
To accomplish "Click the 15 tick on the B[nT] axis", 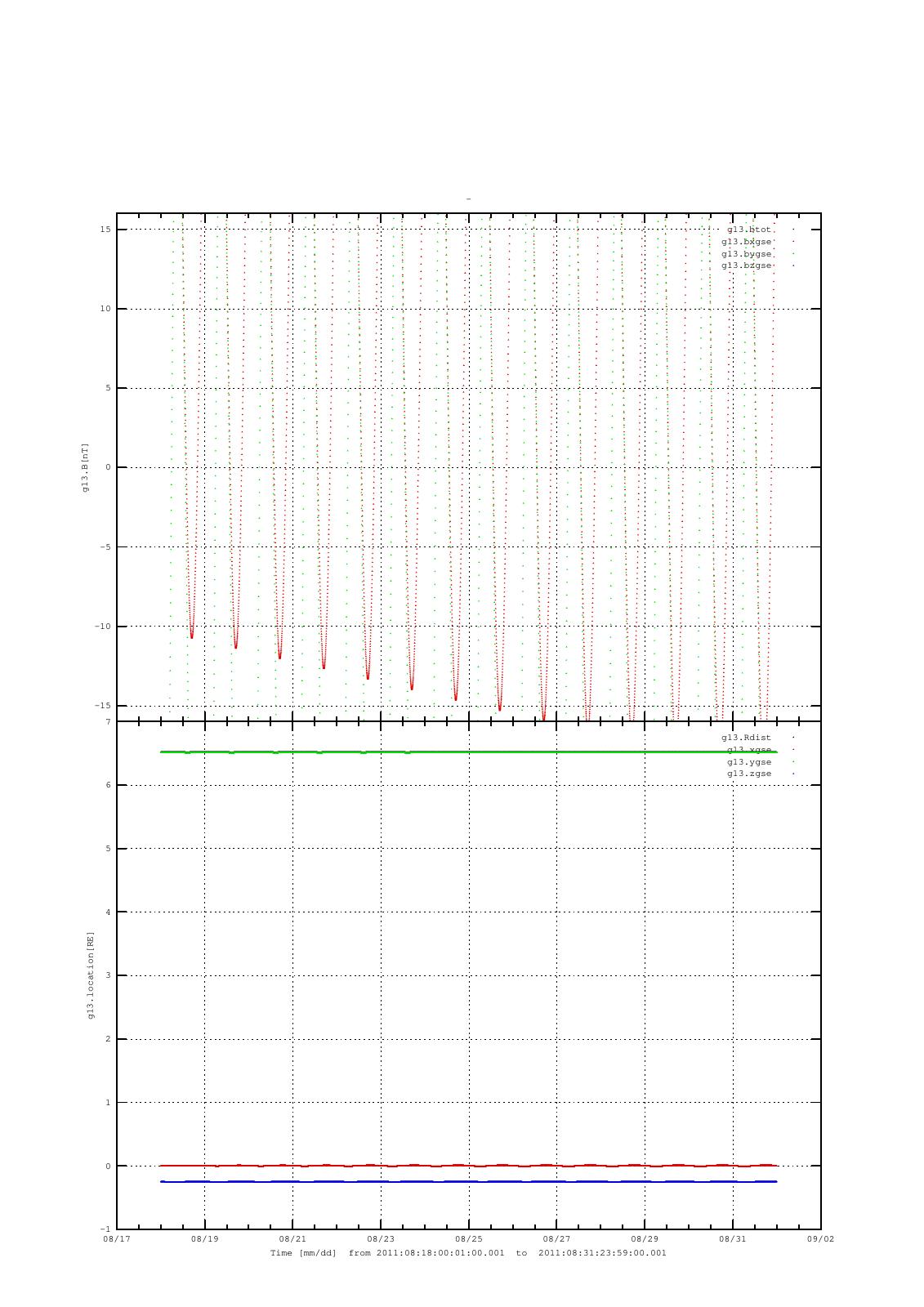I will coord(105,230).
